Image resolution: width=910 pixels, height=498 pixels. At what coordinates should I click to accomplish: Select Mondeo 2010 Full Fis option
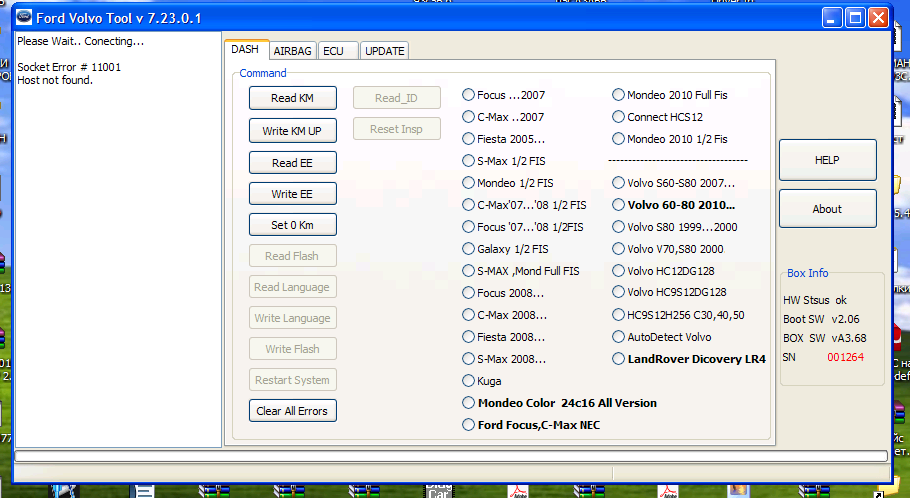[x=670, y=95]
